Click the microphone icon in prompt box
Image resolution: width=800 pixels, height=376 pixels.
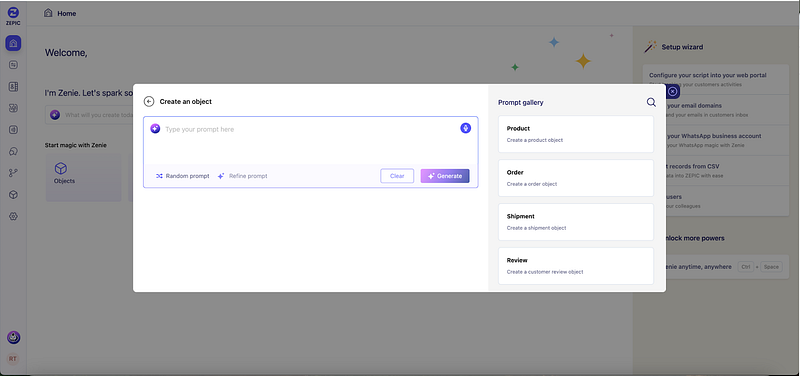(x=465, y=128)
